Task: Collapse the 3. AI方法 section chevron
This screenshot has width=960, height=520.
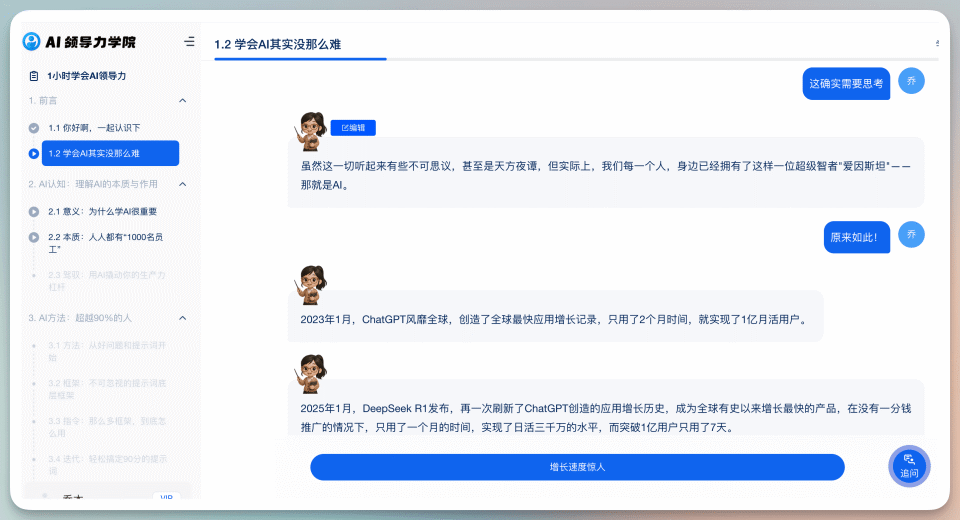Action: [x=182, y=318]
